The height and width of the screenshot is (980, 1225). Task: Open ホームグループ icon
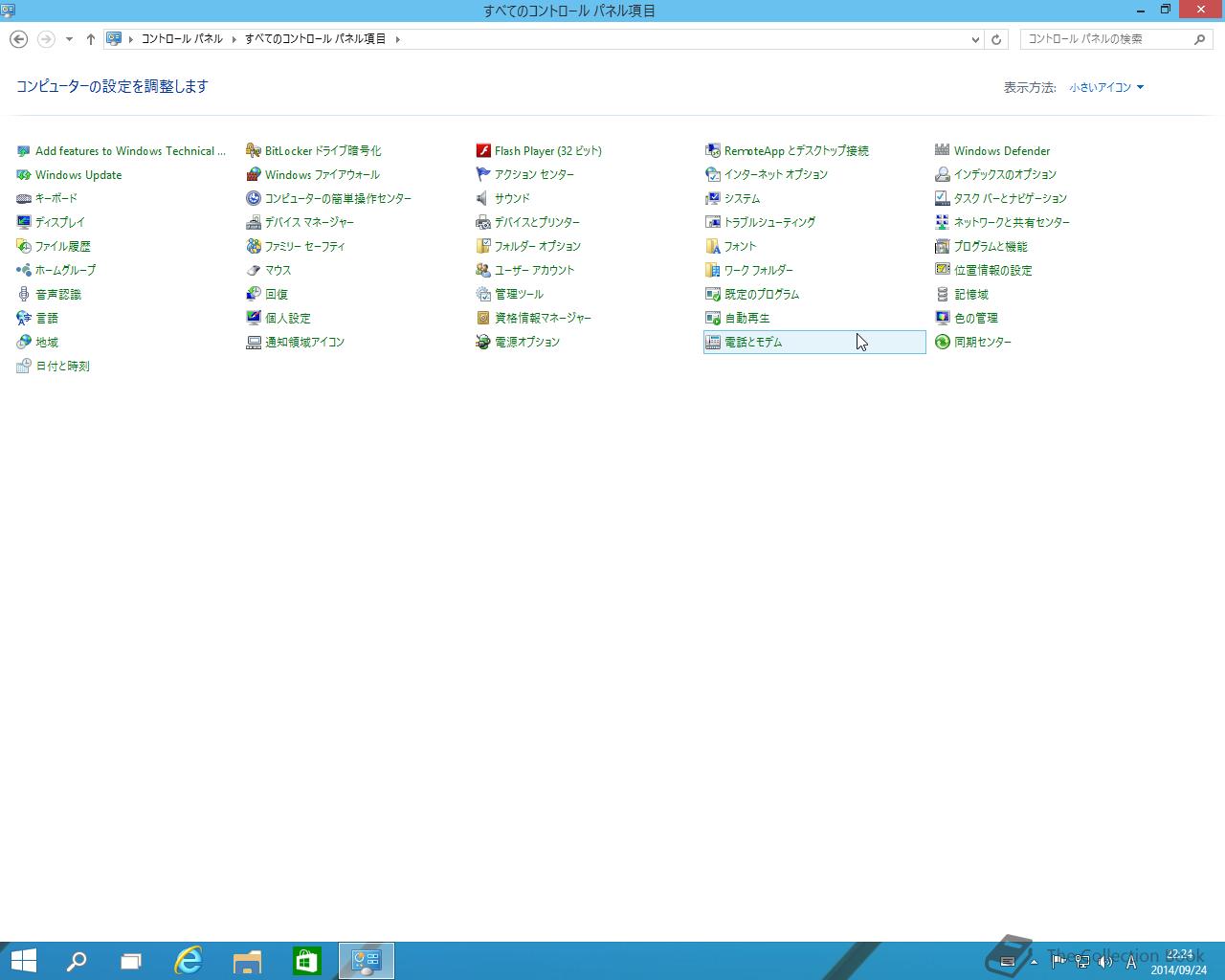click(x=24, y=270)
